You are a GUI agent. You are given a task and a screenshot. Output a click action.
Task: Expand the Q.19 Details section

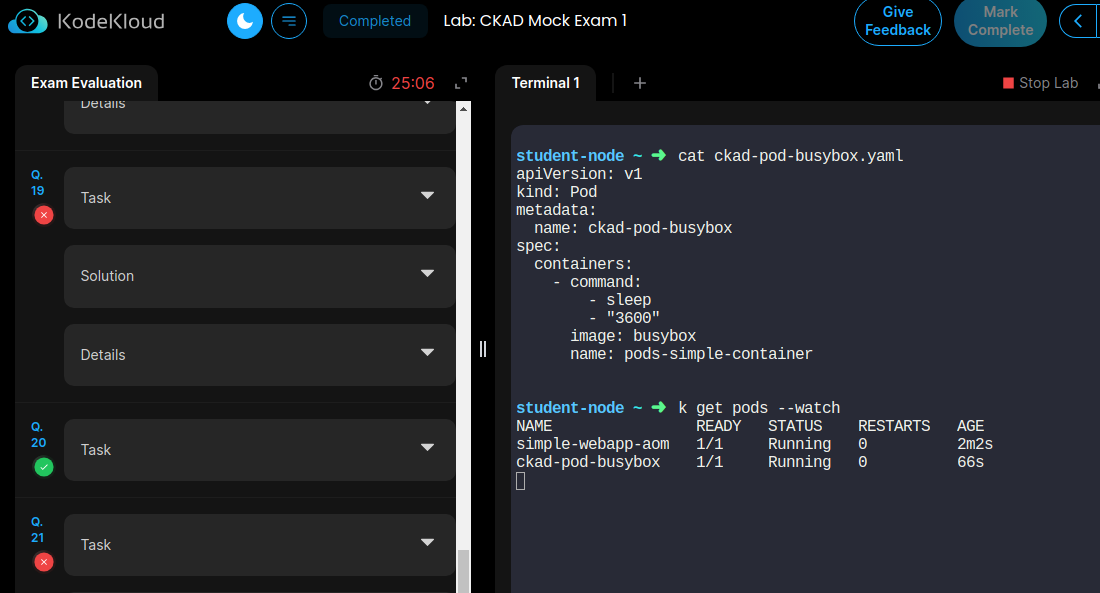point(259,355)
